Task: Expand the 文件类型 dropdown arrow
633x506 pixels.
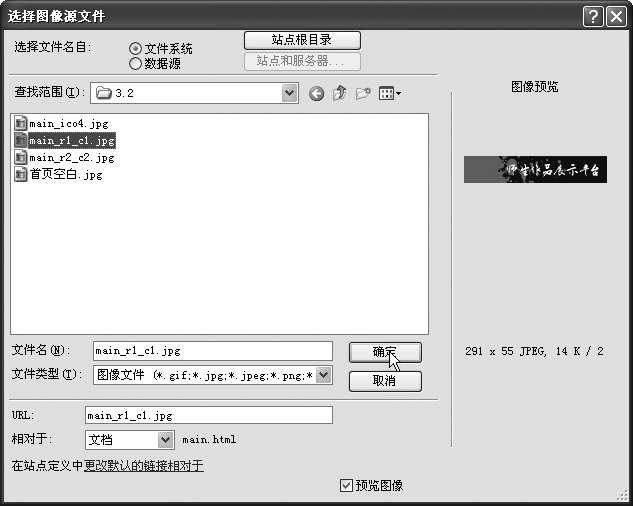Action: pyautogui.click(x=323, y=375)
